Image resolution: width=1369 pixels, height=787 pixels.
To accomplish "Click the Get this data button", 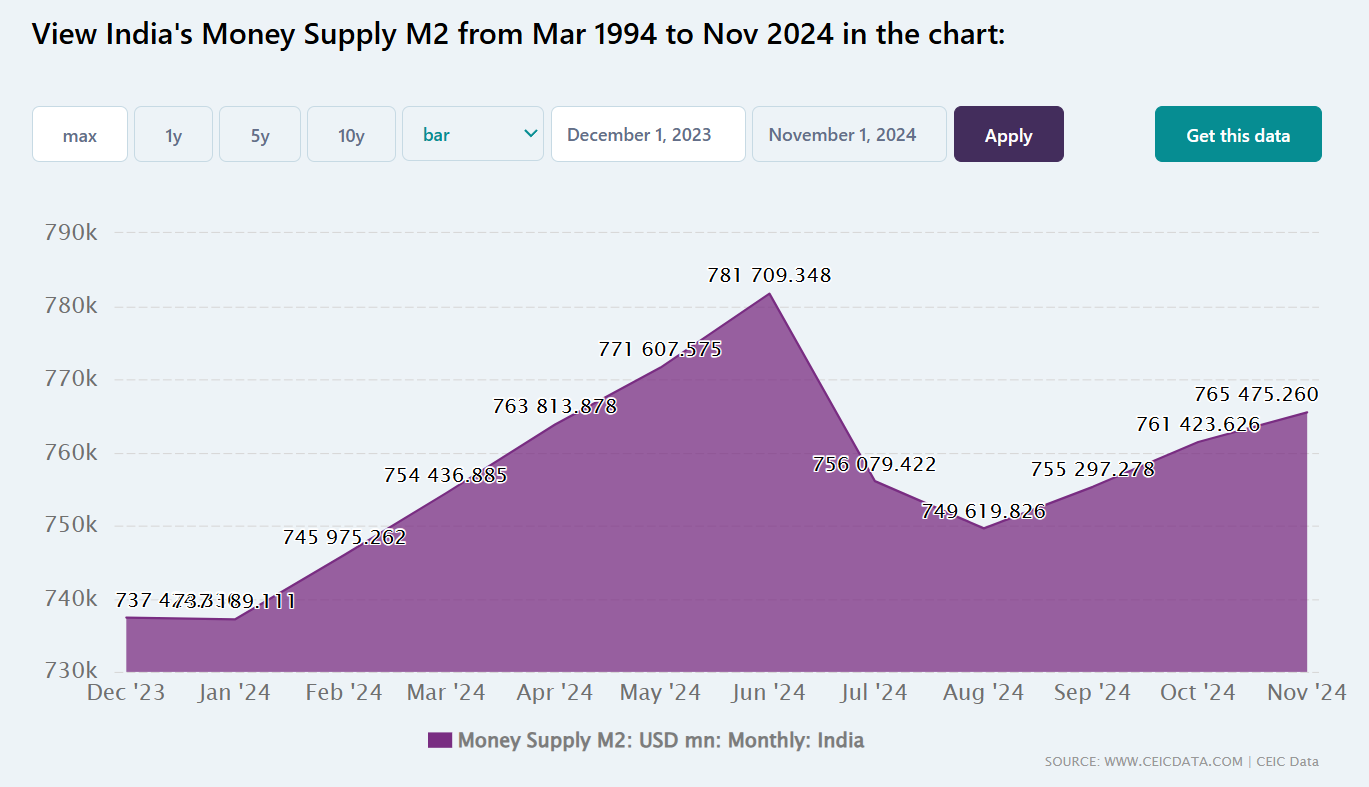I will tap(1238, 134).
